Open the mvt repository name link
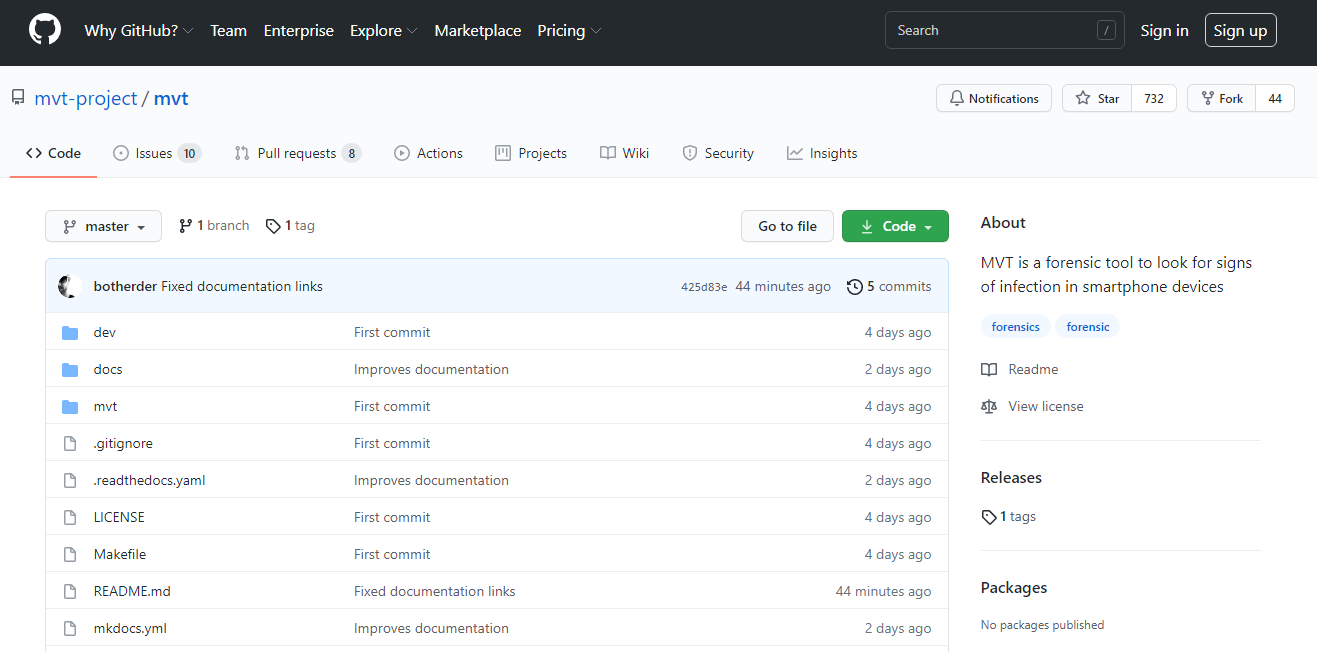 coord(171,98)
